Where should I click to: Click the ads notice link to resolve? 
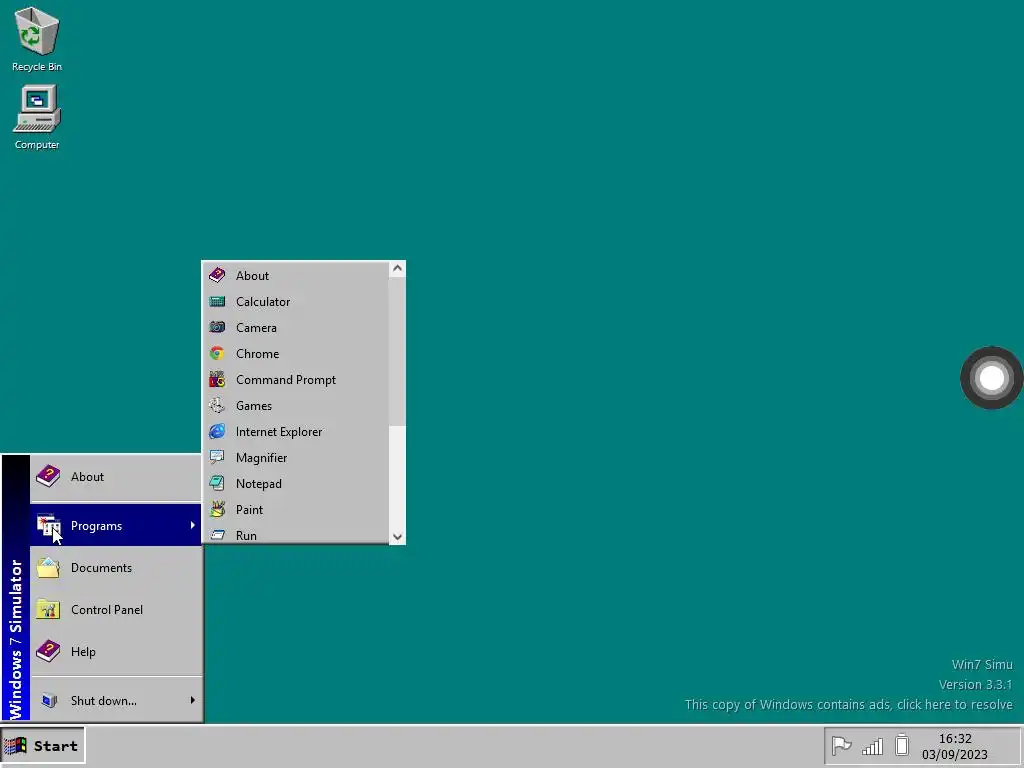tap(848, 705)
